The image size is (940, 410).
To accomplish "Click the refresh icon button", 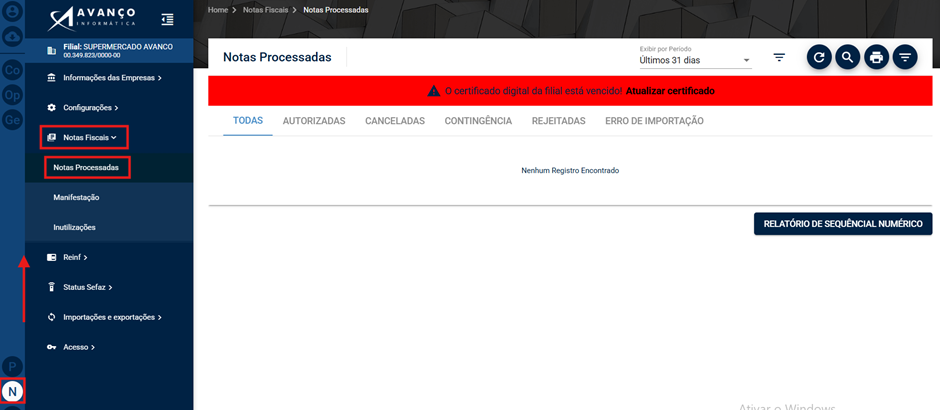I will [x=819, y=58].
